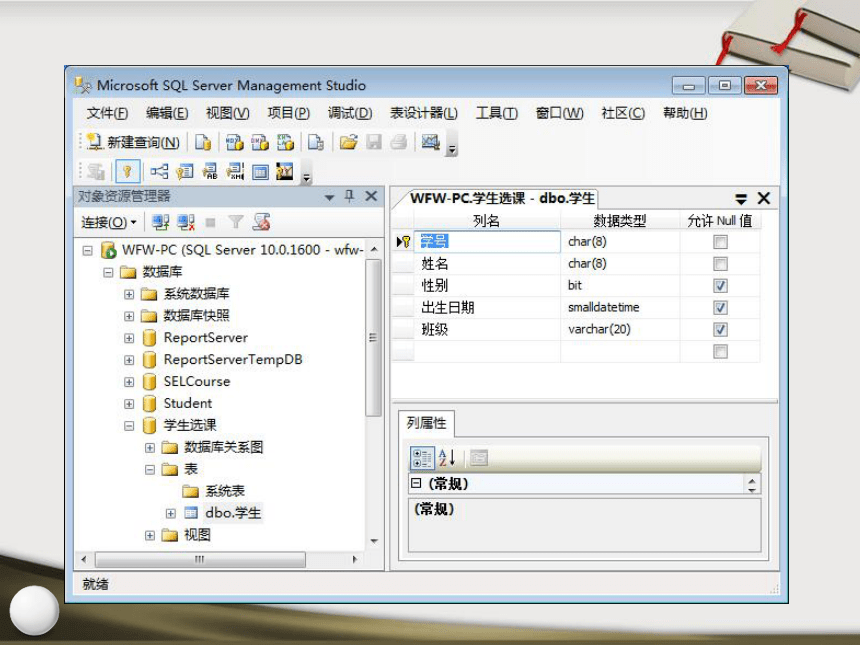The height and width of the screenshot is (645, 860).
Task: Collapse the WFW-PC server node
Action: pos(87,251)
